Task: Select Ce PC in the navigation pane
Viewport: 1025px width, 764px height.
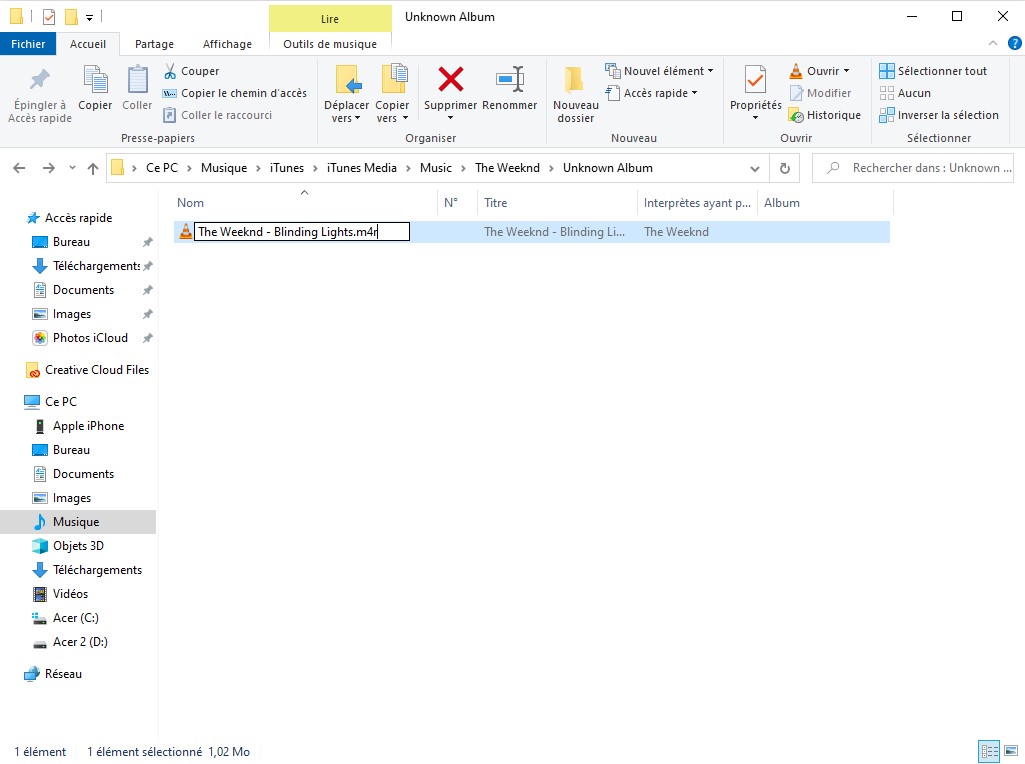Action: (61, 401)
